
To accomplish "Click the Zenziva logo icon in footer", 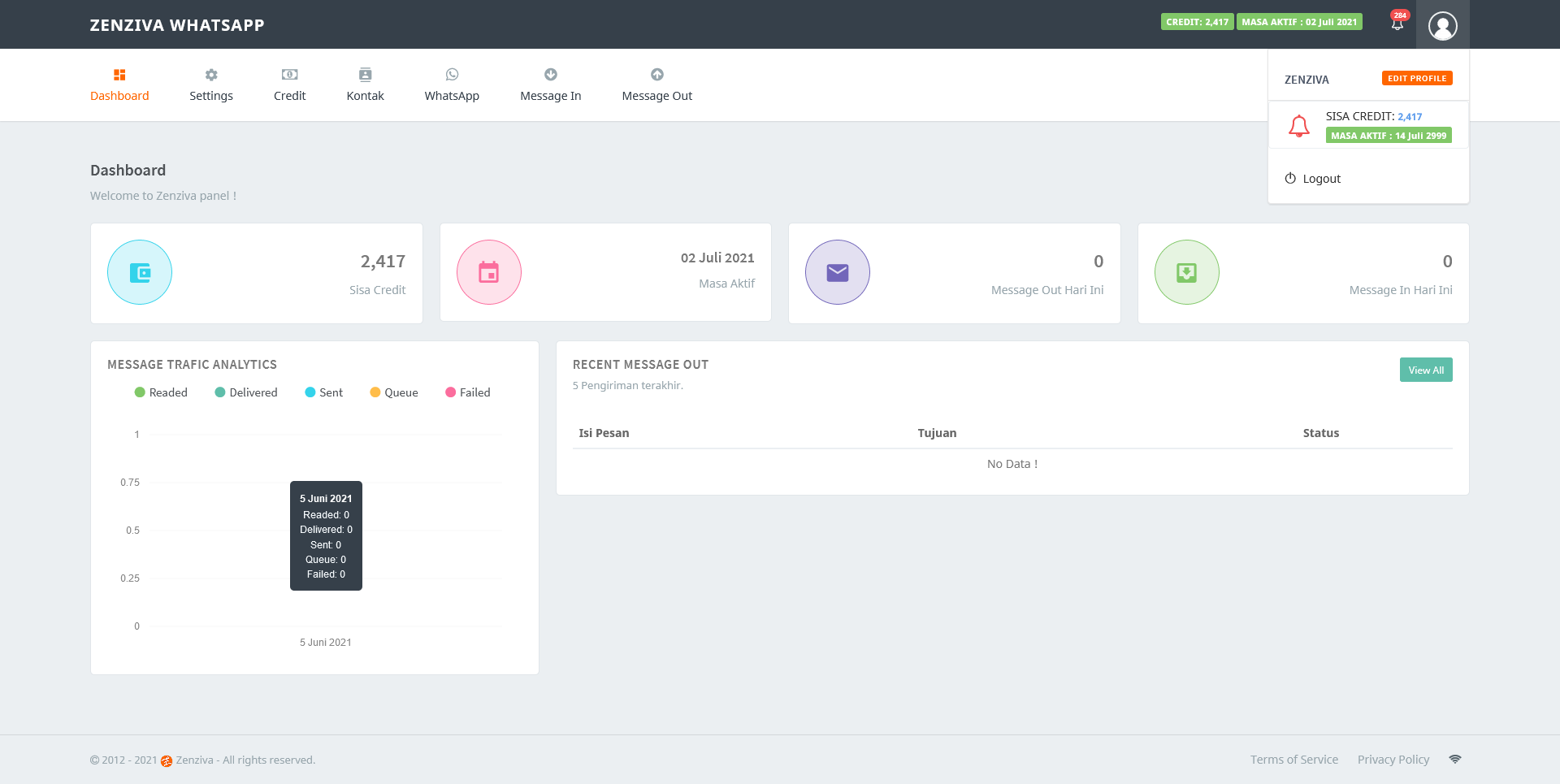I will point(167,761).
